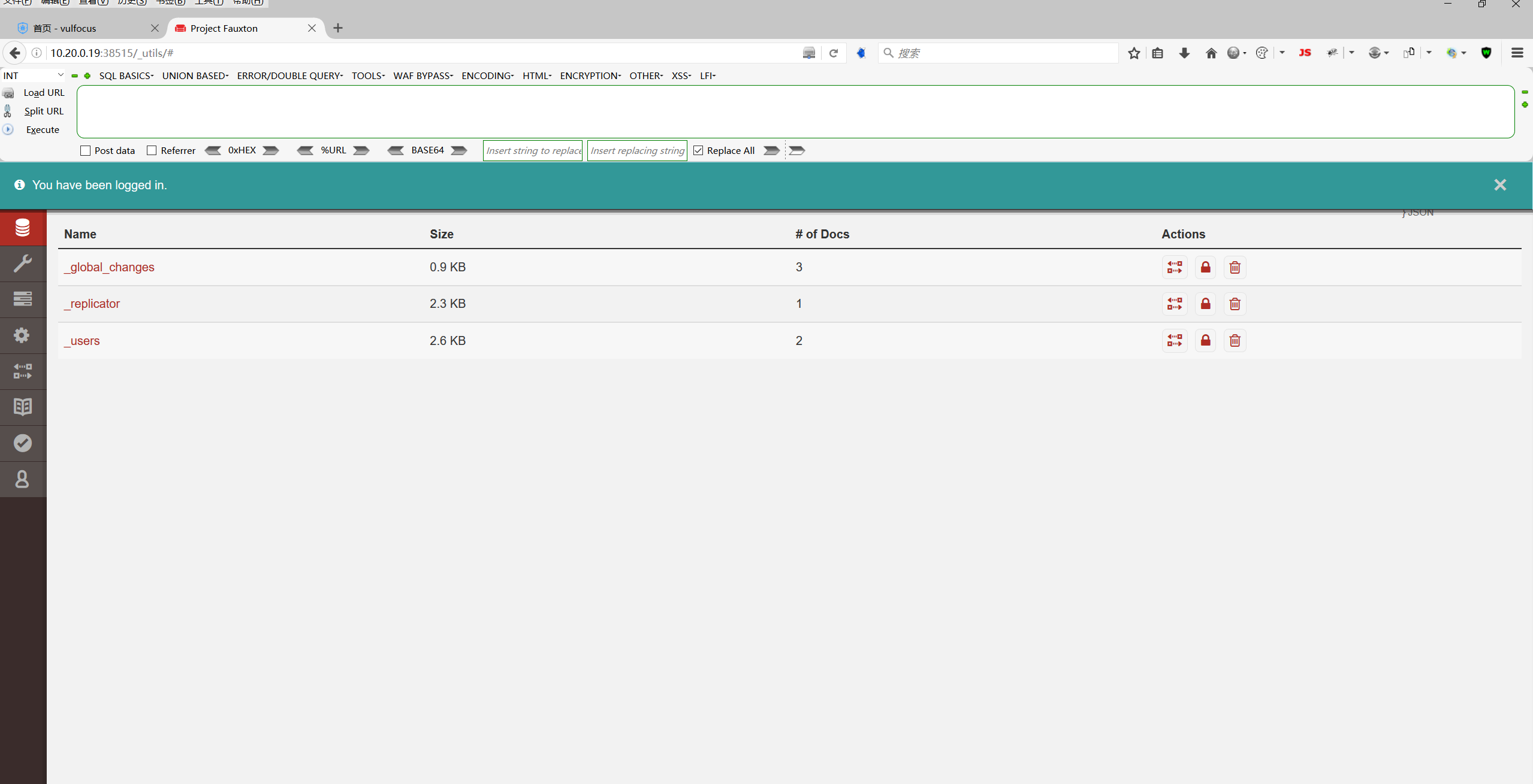Open the Documentation book sidebar icon

[23, 407]
